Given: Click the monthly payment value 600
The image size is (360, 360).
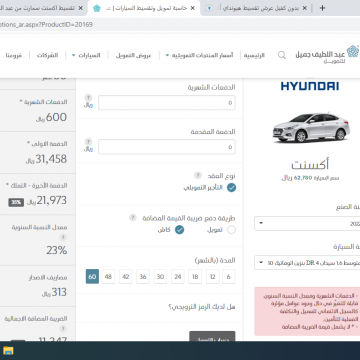Looking at the screenshot, I should 56,117.
